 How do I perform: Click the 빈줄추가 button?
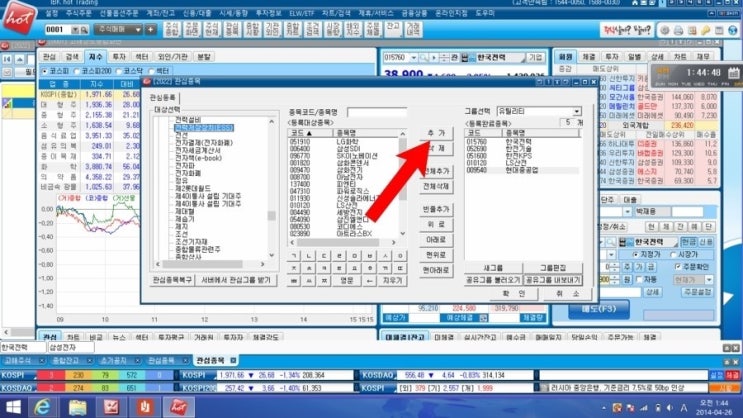coord(436,209)
